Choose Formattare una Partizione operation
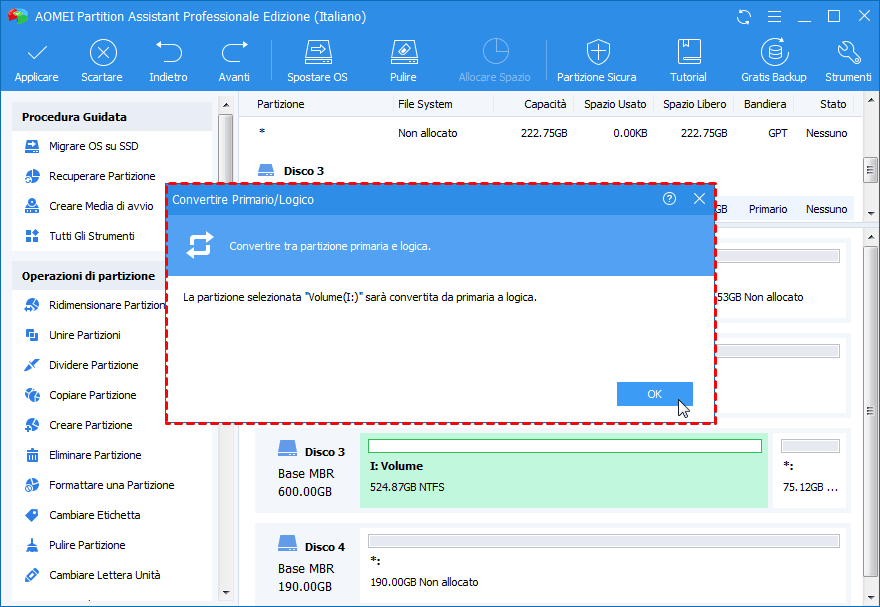The width and height of the screenshot is (880, 607). 112,485
